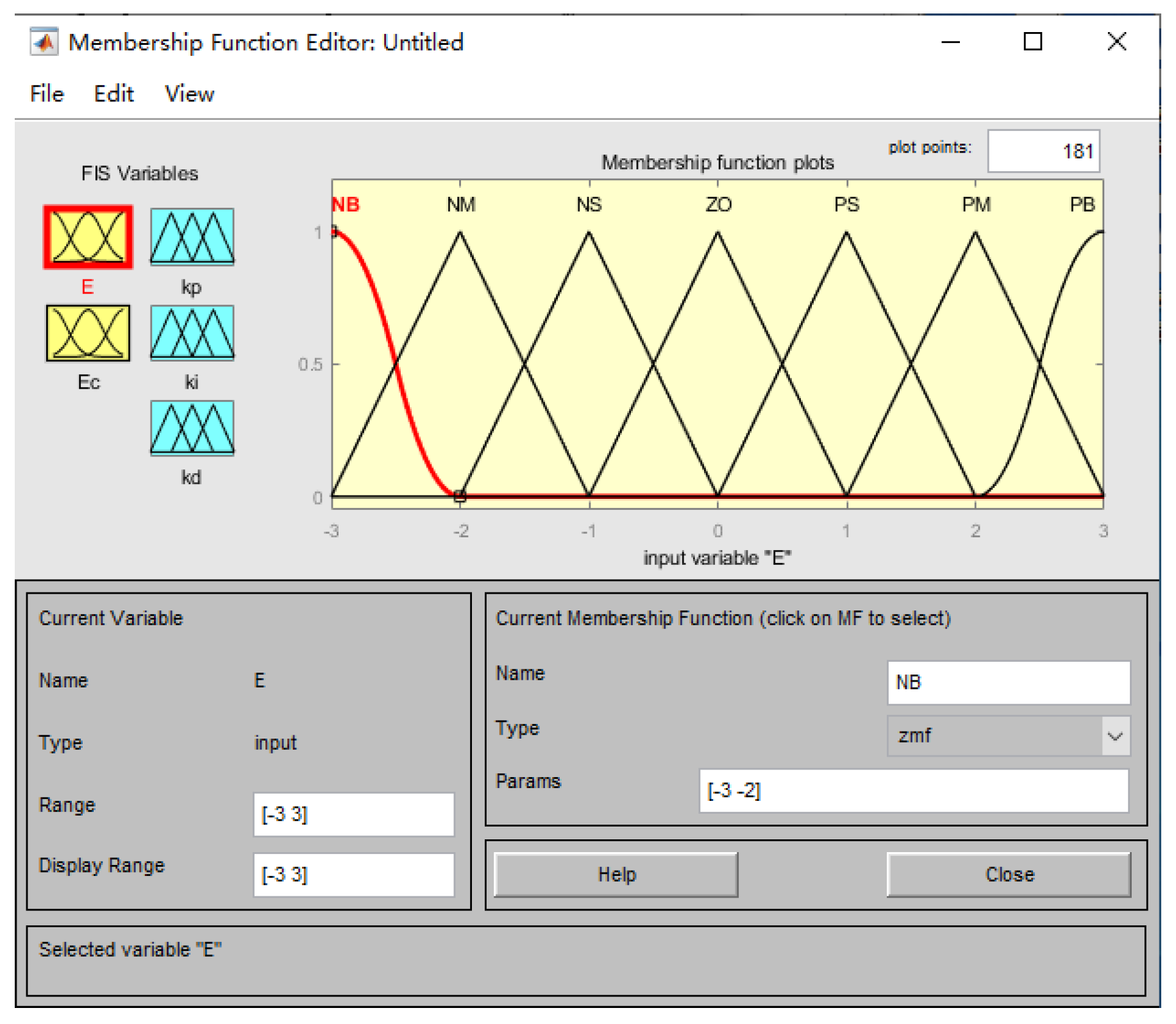The height and width of the screenshot is (1024, 1176).
Task: Select the Ec input variable icon
Action: point(88,333)
